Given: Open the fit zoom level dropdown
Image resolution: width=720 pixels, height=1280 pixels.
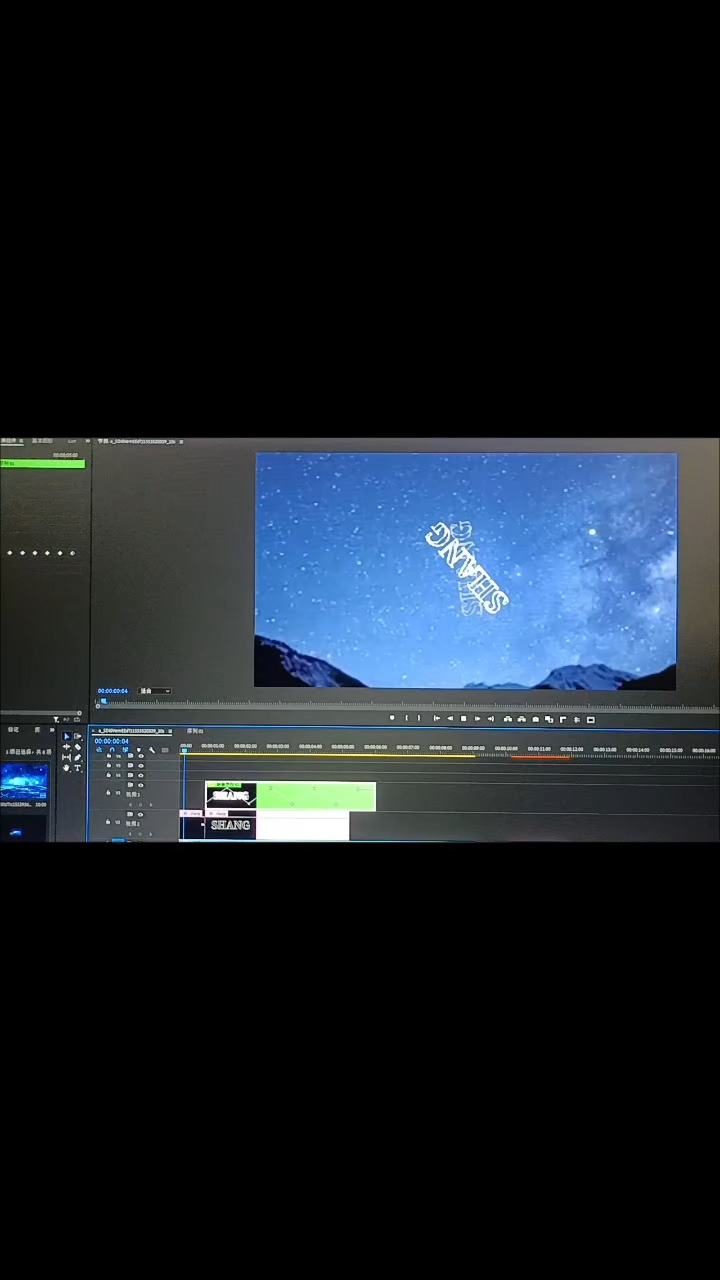Looking at the screenshot, I should pyautogui.click(x=155, y=691).
